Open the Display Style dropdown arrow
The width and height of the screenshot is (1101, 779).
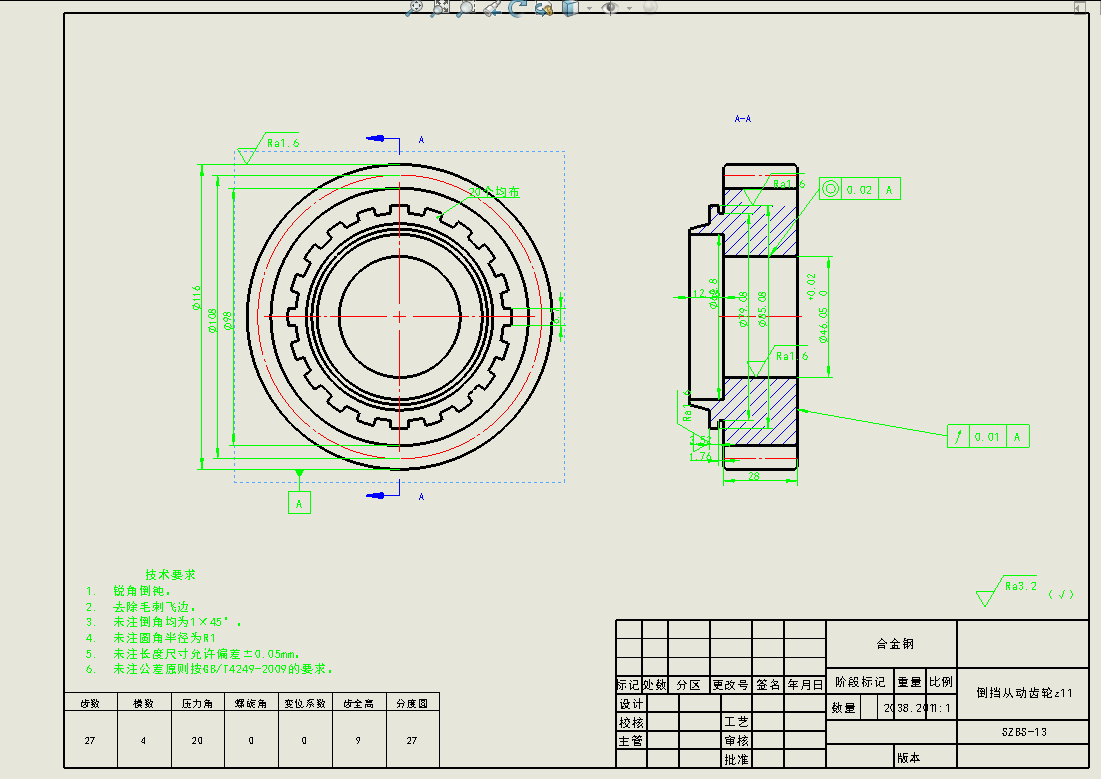pyautogui.click(x=588, y=8)
